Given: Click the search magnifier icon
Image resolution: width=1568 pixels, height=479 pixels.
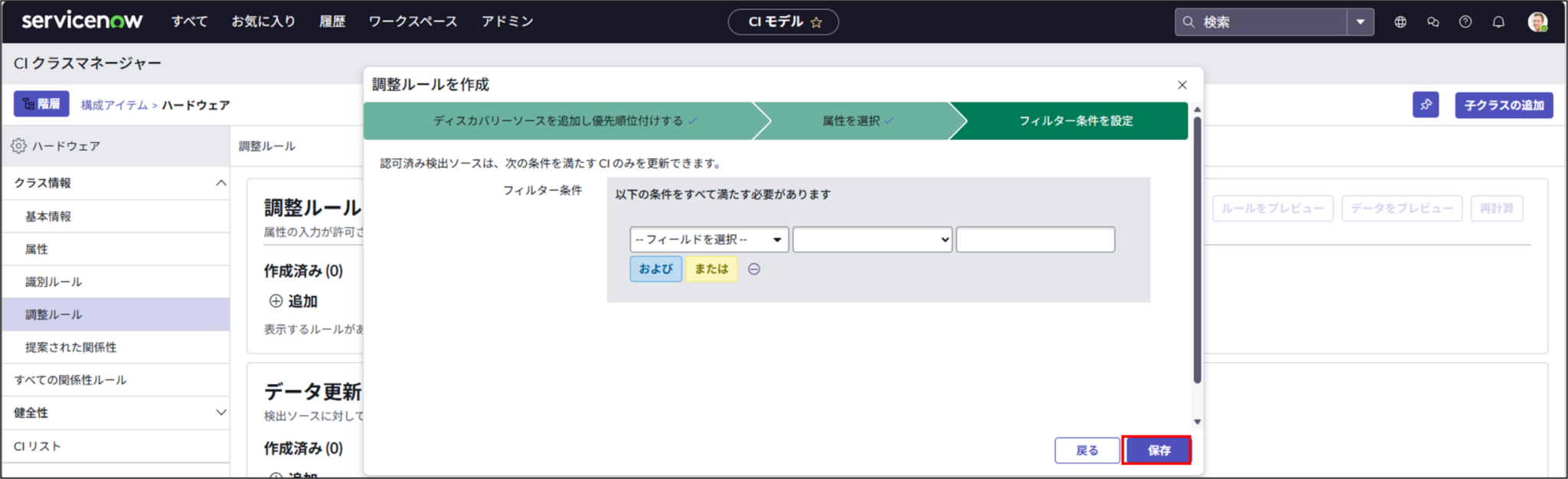Looking at the screenshot, I should click(x=1189, y=22).
